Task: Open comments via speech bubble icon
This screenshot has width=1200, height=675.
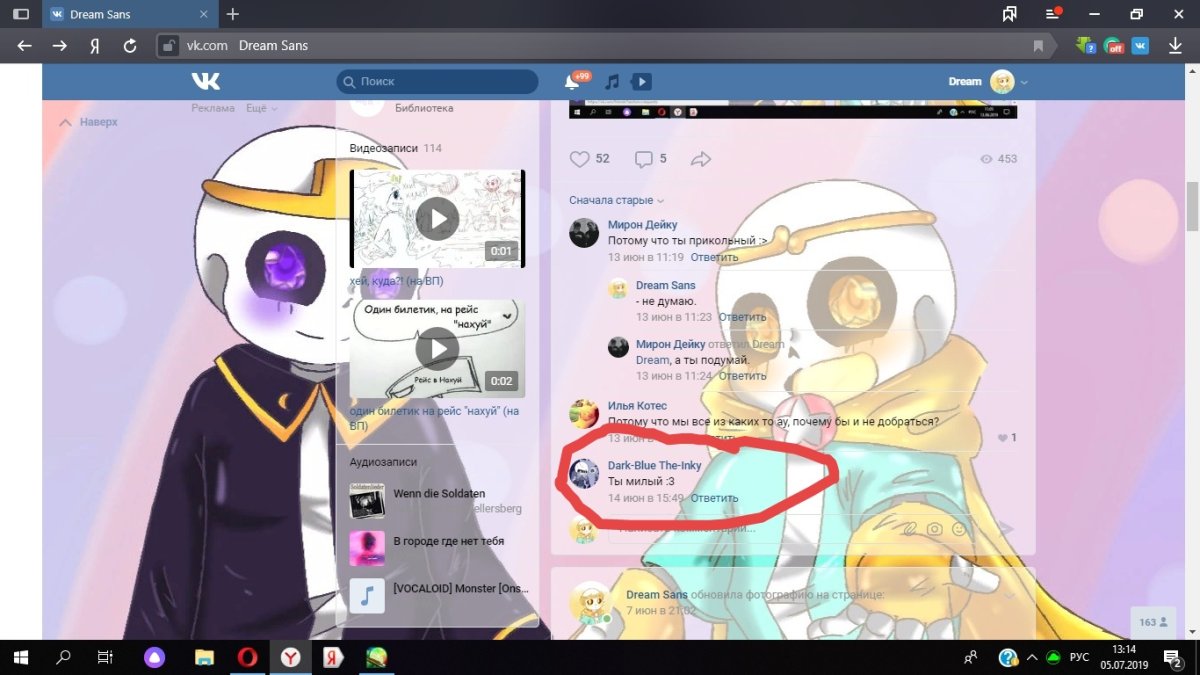Action: click(x=644, y=159)
